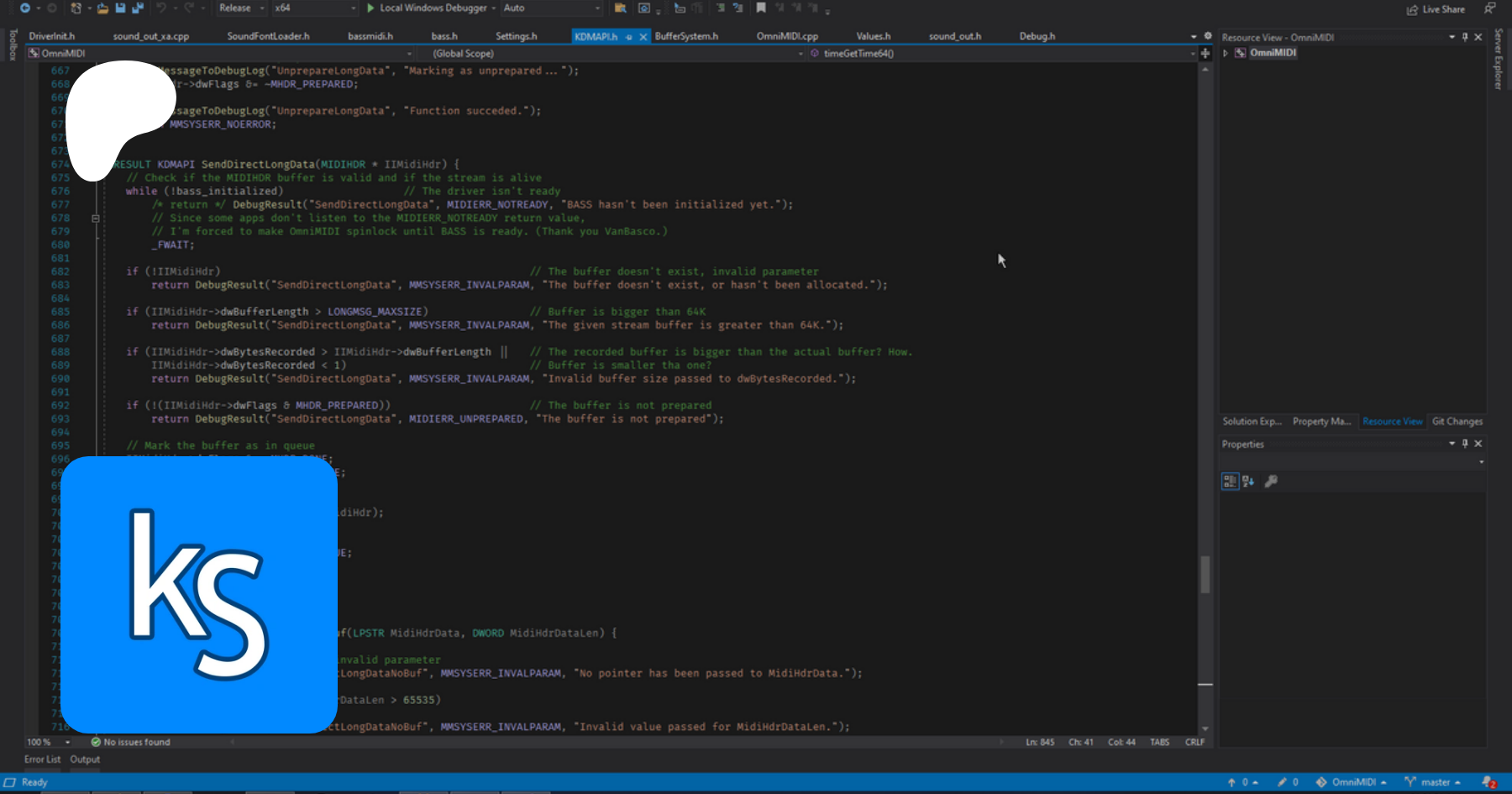1512x794 pixels.
Task: Open the master branch selector in status bar
Action: coord(1434,782)
